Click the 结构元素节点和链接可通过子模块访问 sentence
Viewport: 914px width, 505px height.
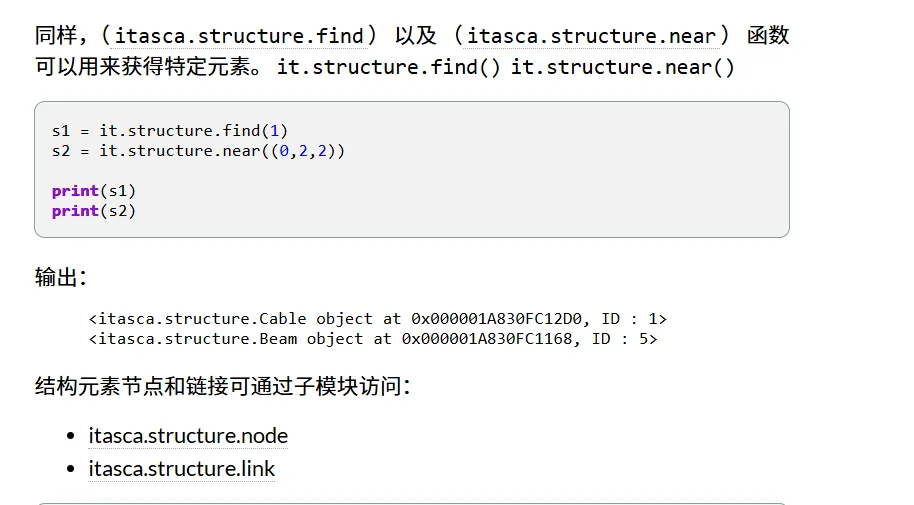(223, 386)
